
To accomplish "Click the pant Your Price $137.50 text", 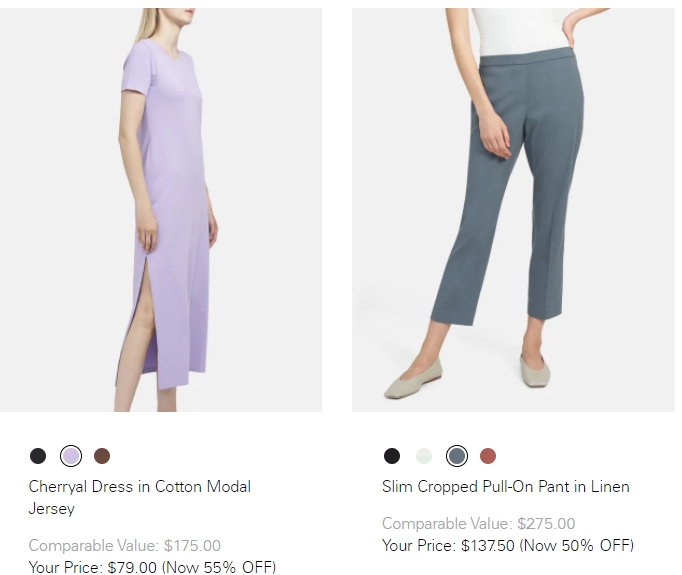I will [448, 545].
